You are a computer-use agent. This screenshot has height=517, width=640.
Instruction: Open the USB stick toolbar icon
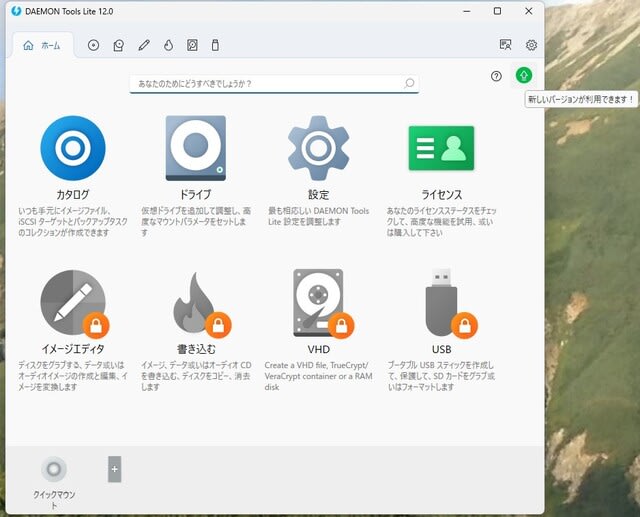pyautogui.click(x=215, y=45)
